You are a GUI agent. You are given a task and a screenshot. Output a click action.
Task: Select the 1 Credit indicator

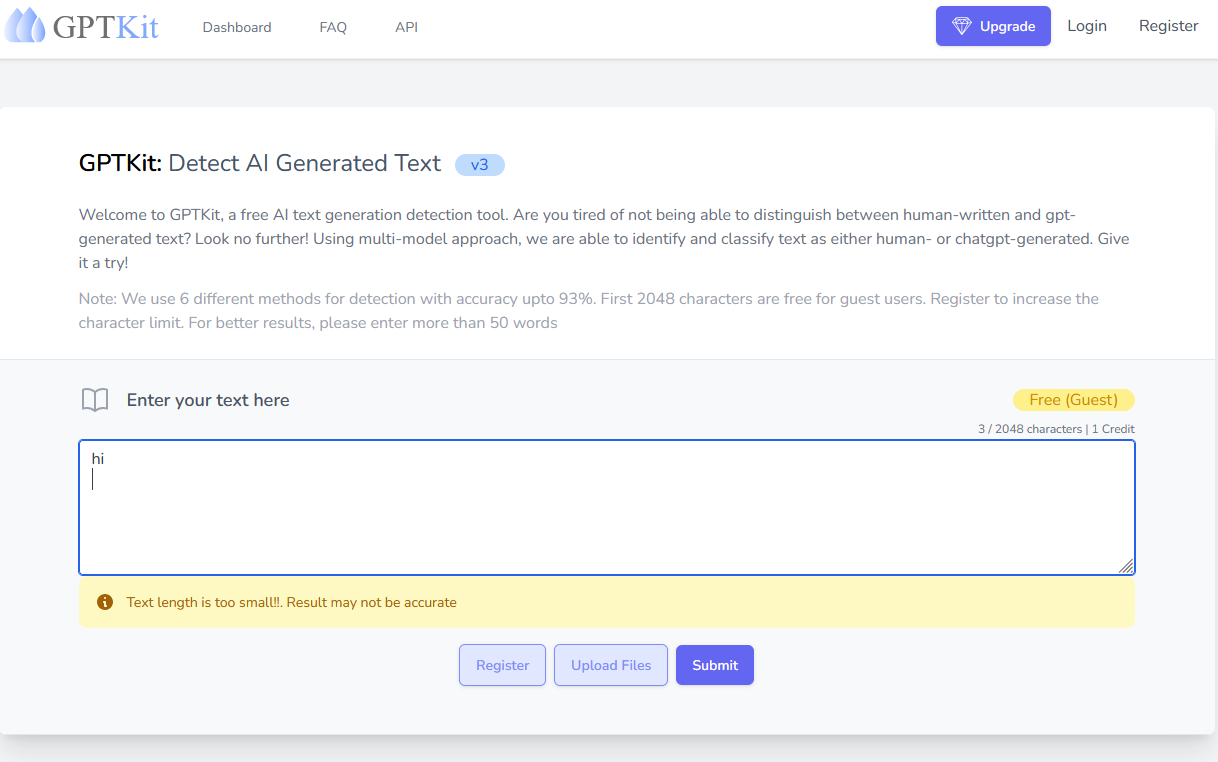point(1112,428)
